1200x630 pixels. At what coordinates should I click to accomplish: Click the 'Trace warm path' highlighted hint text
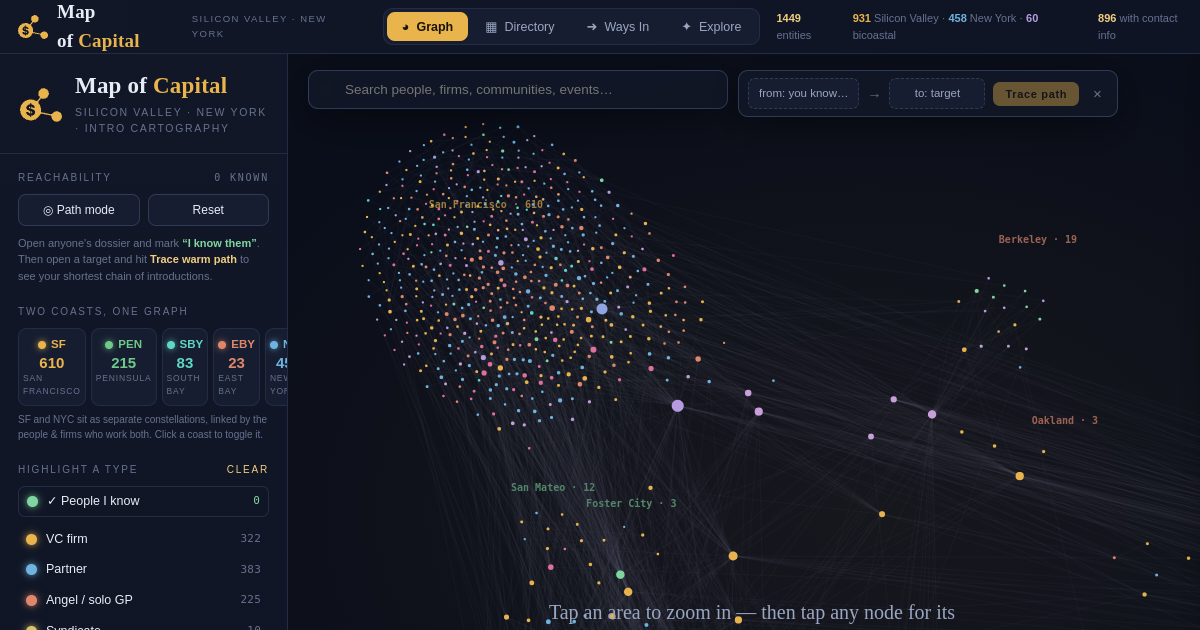pyautogui.click(x=193, y=259)
